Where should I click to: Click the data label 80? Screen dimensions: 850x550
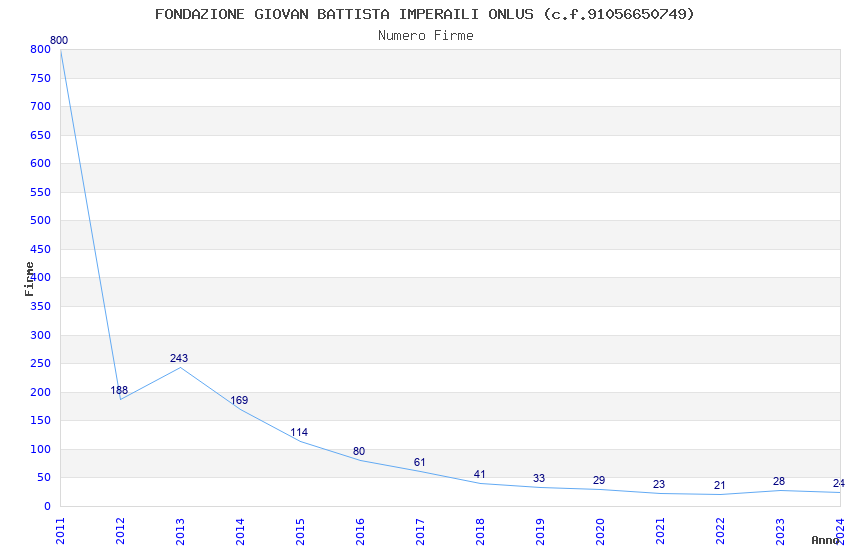pyautogui.click(x=359, y=451)
